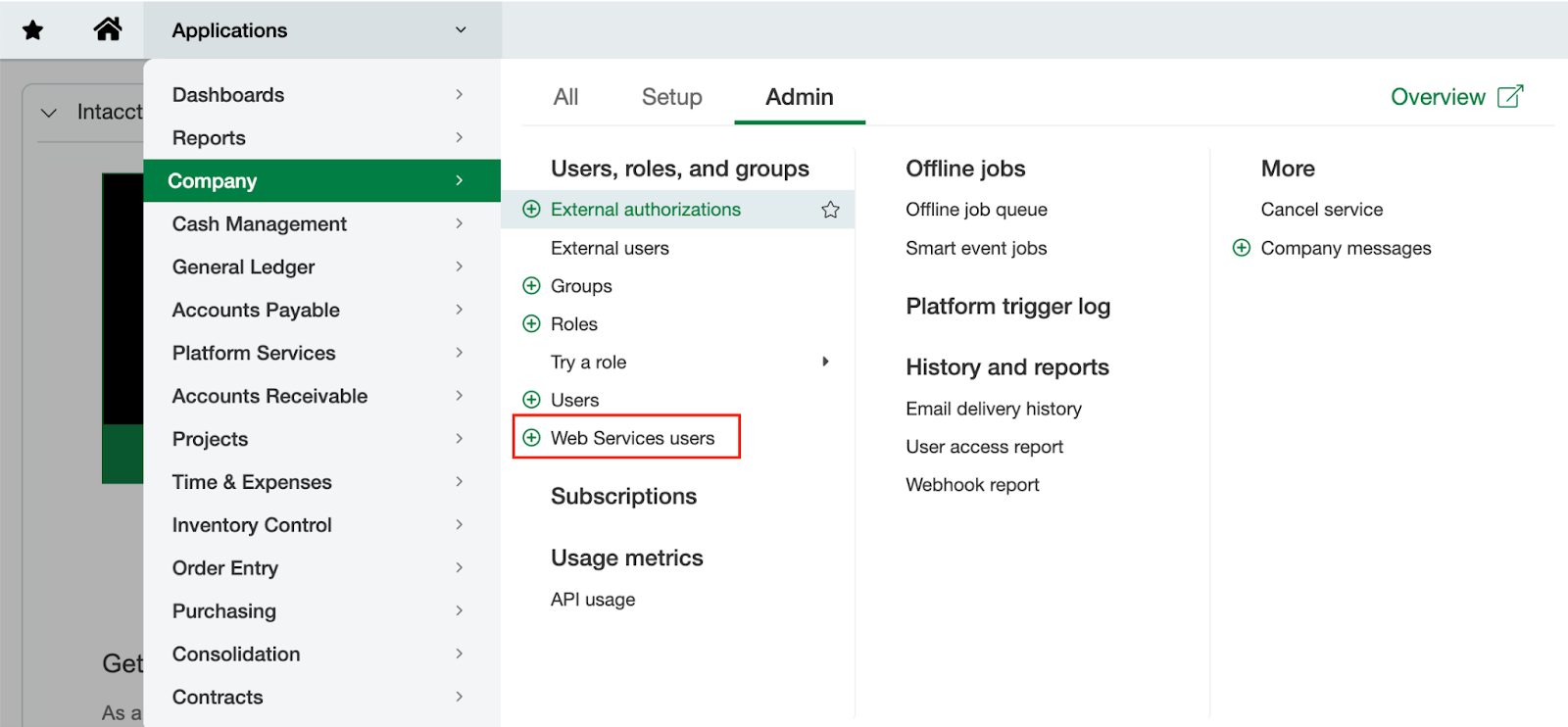The height and width of the screenshot is (727, 1568).
Task: Switch to the All tab
Action: 565,97
